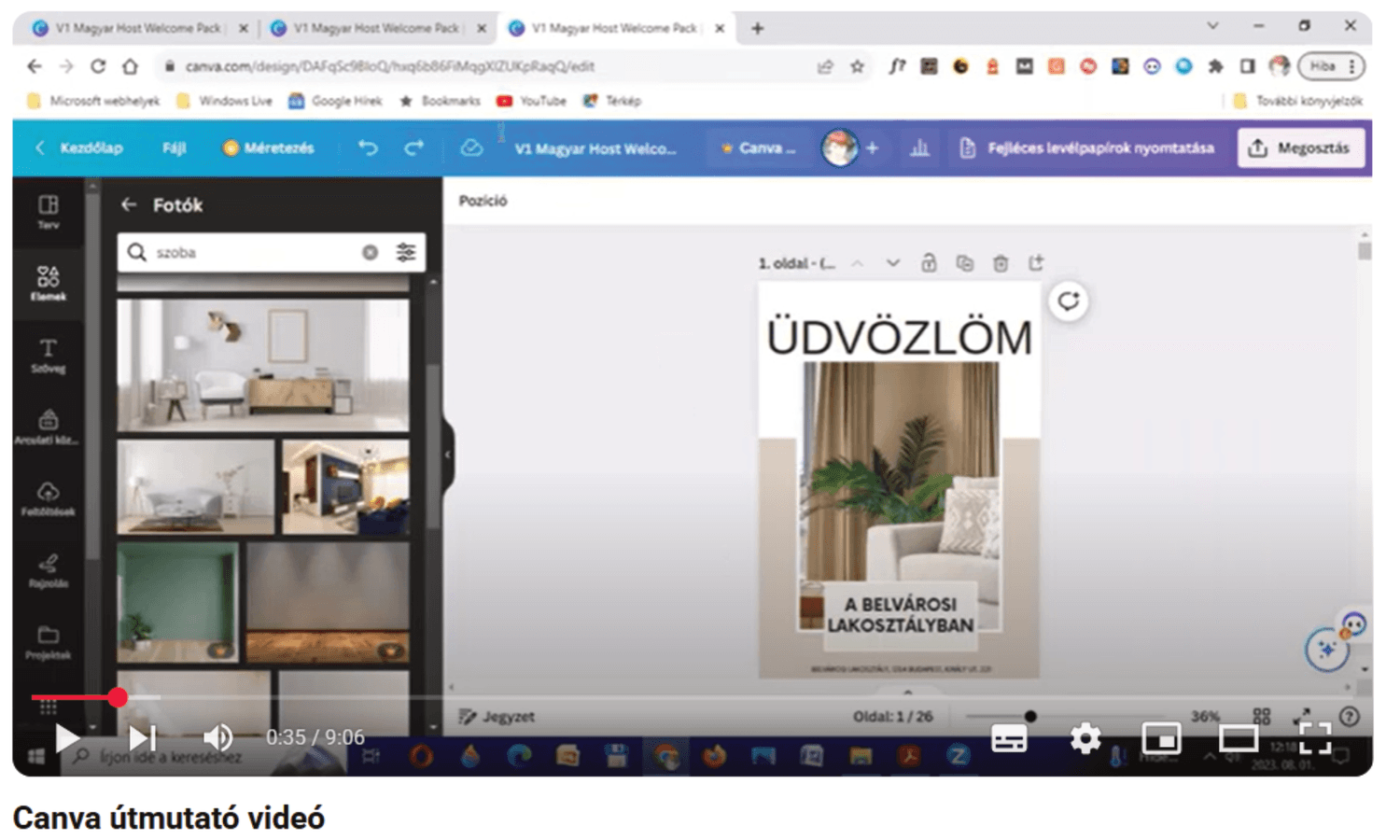Viewport: 1400px width, 840px height.
Task: Adjust the Canva zoom slider handle
Action: pos(1029,716)
